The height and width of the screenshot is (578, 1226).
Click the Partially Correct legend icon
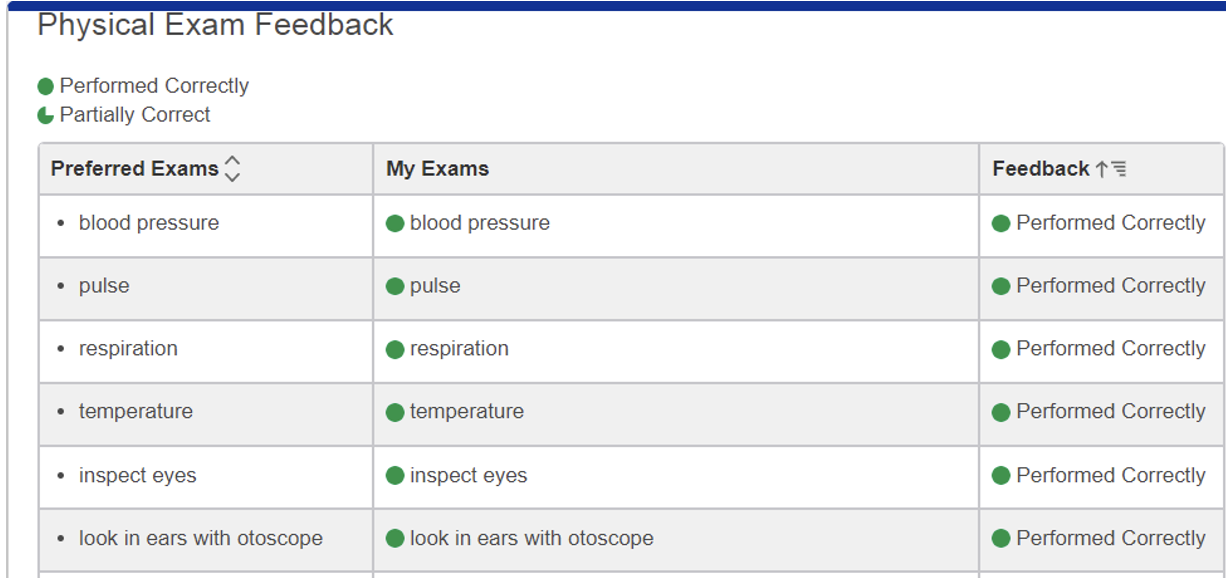tap(45, 116)
